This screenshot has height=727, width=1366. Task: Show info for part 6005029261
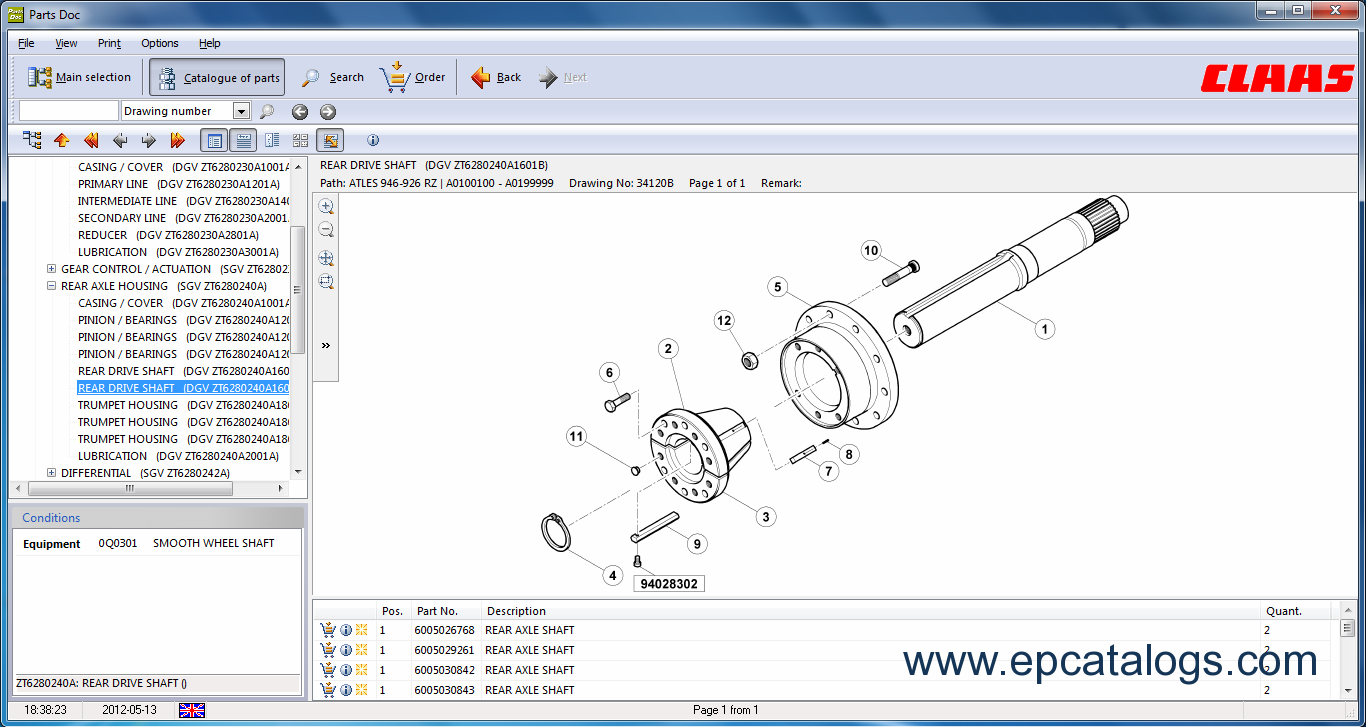[345, 650]
